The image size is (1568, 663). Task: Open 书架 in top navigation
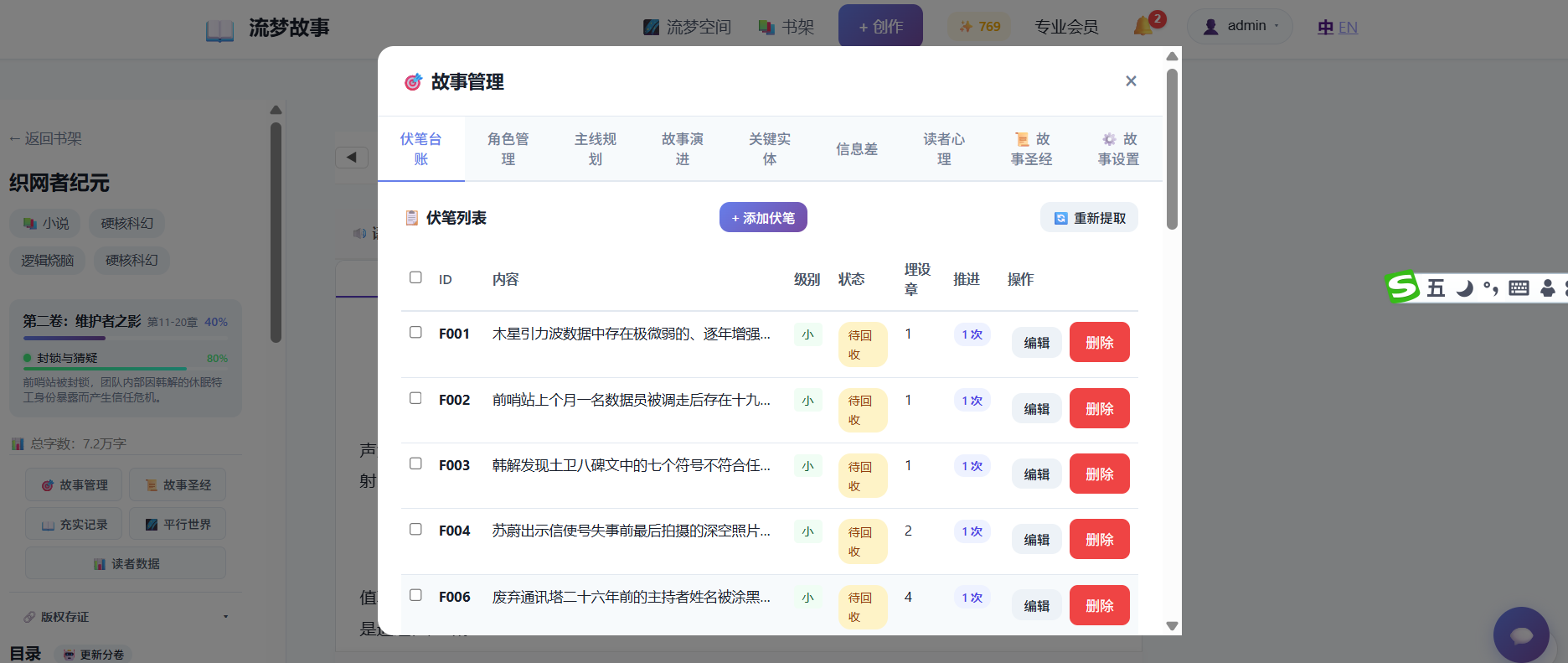coord(786,28)
